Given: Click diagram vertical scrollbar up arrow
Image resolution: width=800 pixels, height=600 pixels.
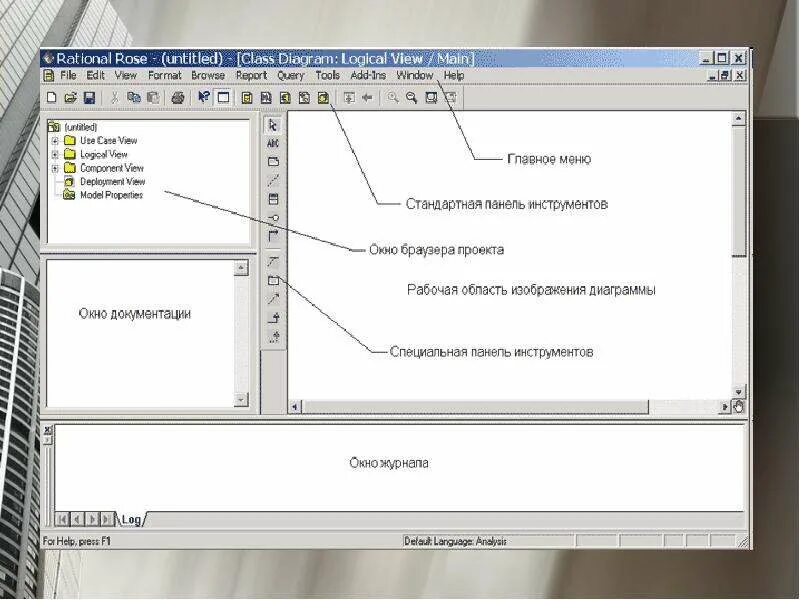Looking at the screenshot, I should [x=738, y=118].
